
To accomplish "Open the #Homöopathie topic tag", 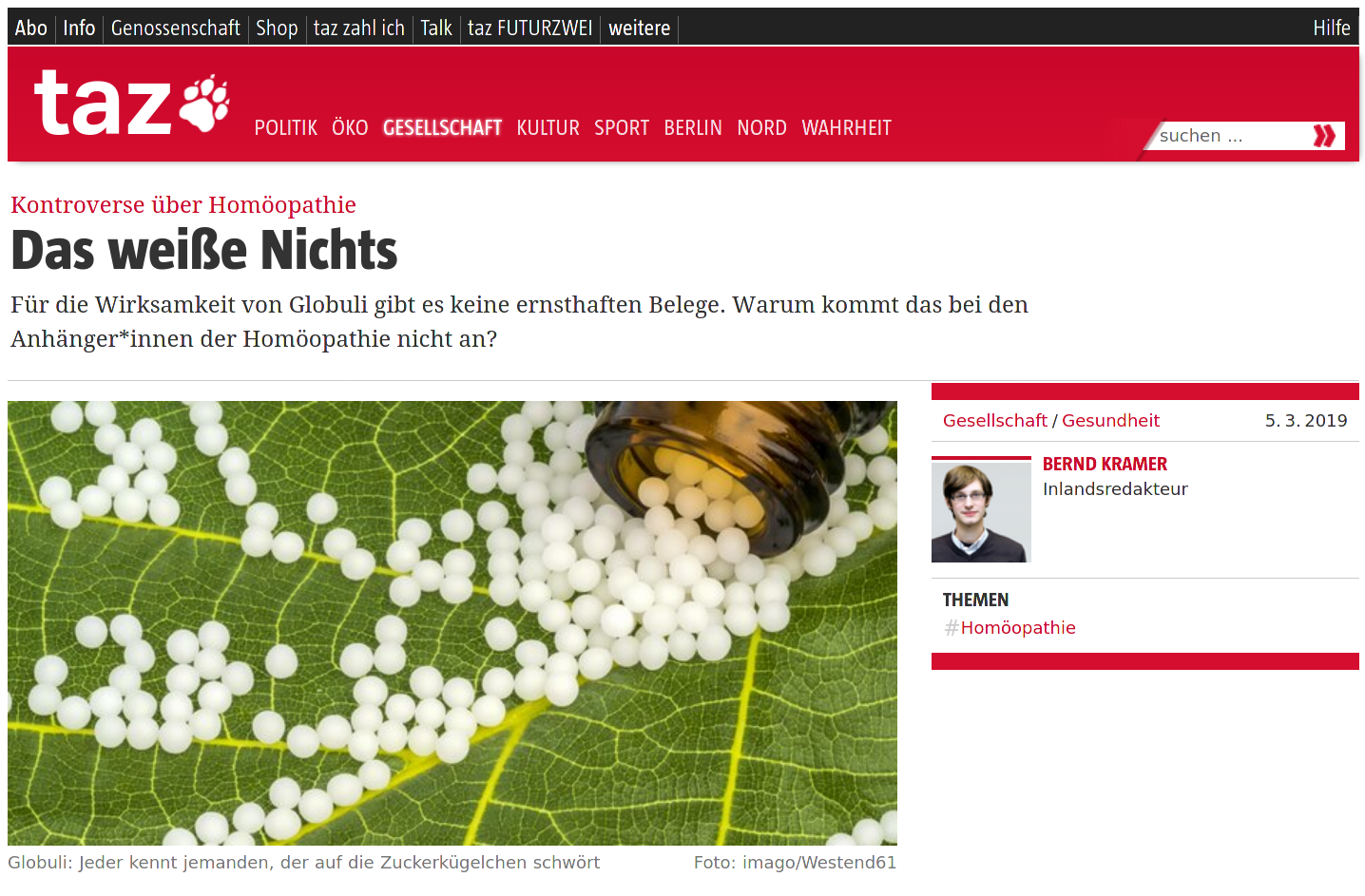I will pos(1009,627).
